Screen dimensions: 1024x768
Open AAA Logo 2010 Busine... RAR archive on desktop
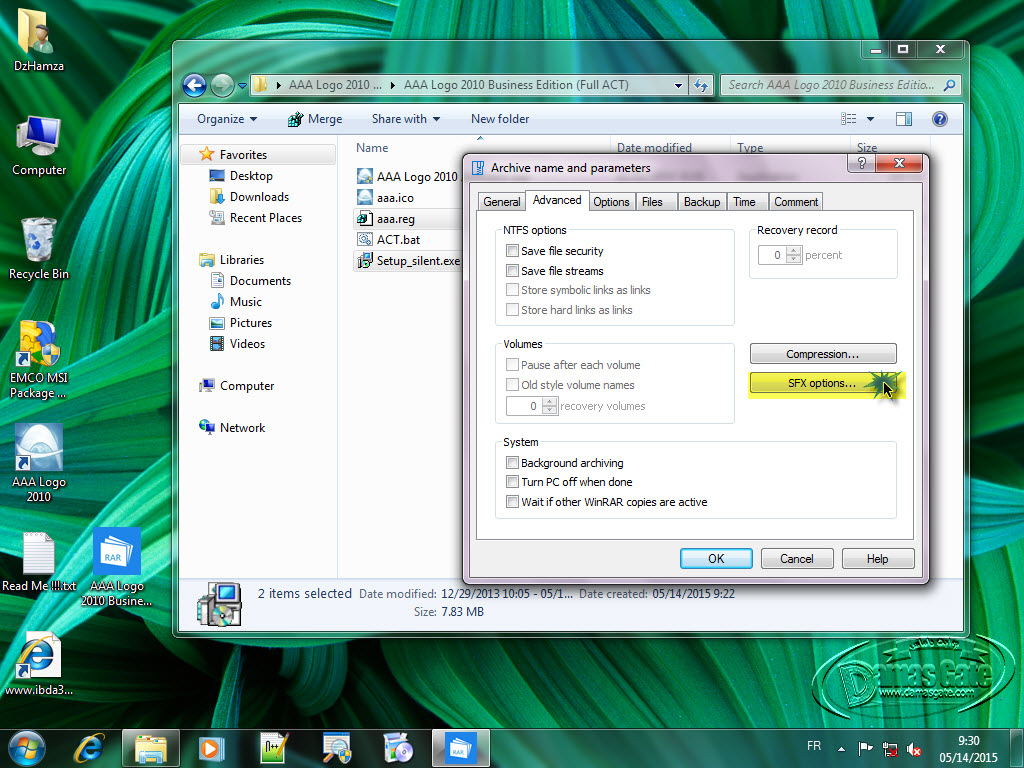click(x=116, y=567)
